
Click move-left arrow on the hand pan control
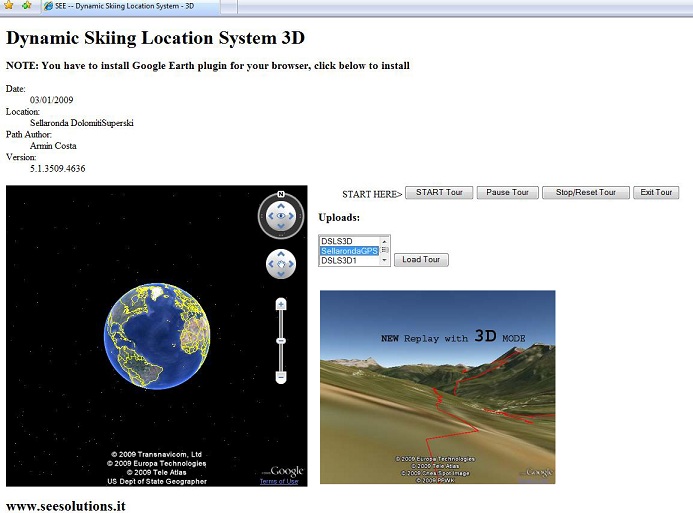point(271,264)
